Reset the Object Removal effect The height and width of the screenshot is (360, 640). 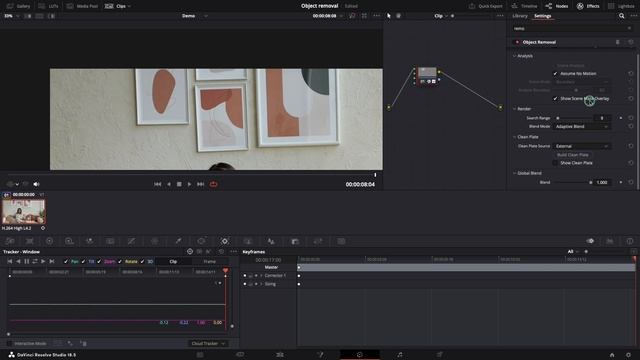click(631, 42)
